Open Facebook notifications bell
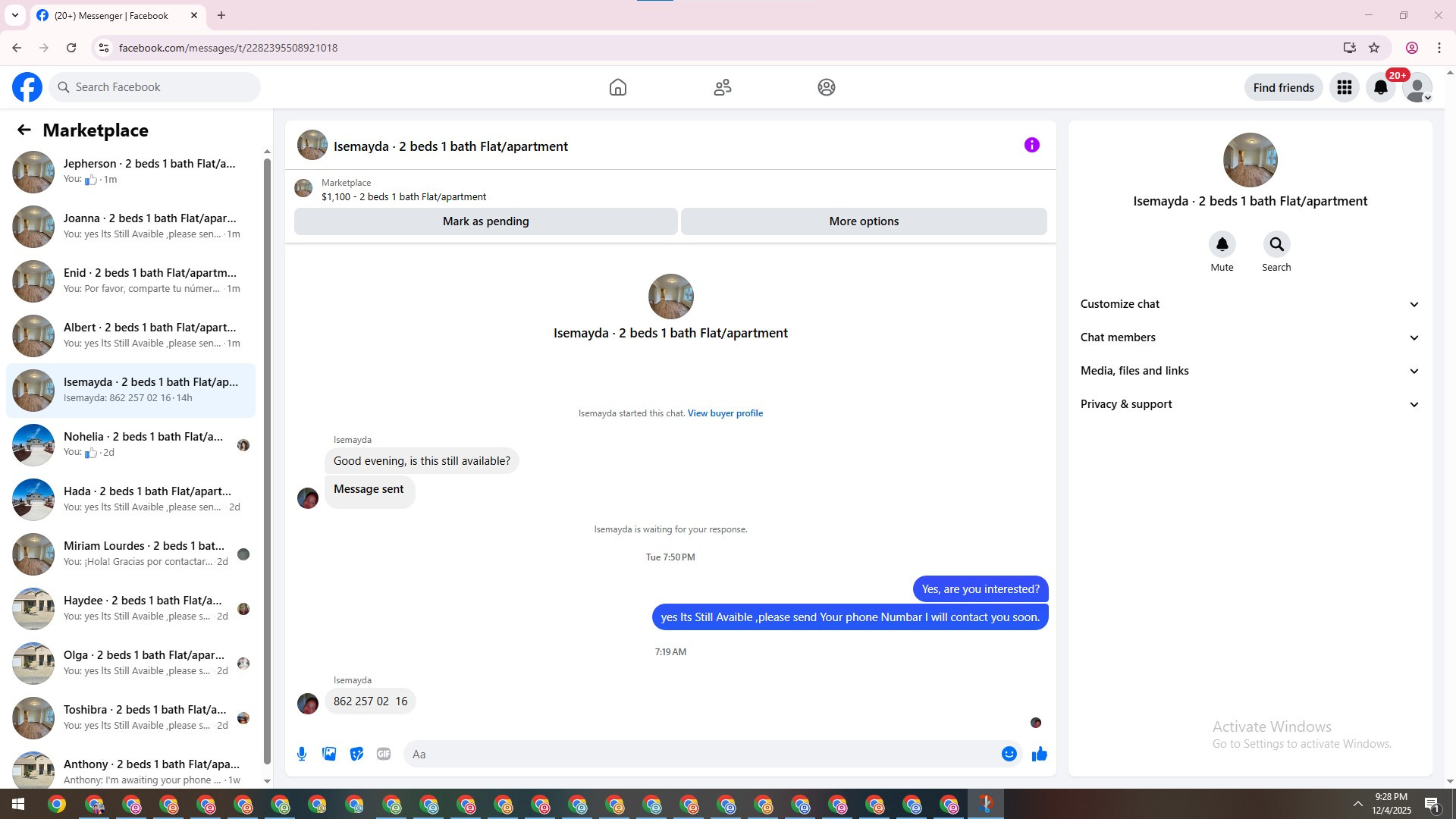Viewport: 1456px width, 819px height. (x=1380, y=87)
